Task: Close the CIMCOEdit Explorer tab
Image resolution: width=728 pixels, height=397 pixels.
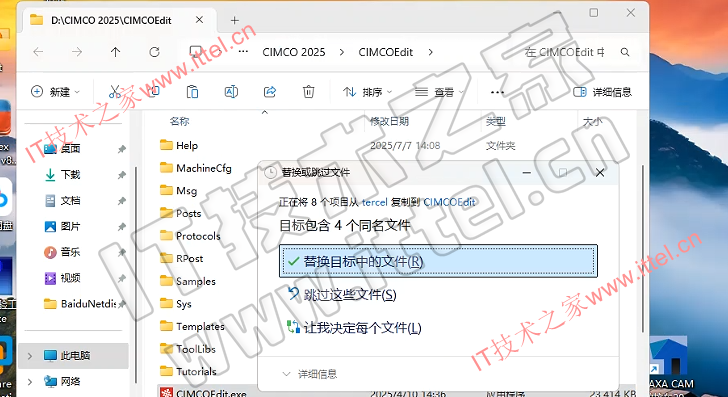Action: [199, 20]
